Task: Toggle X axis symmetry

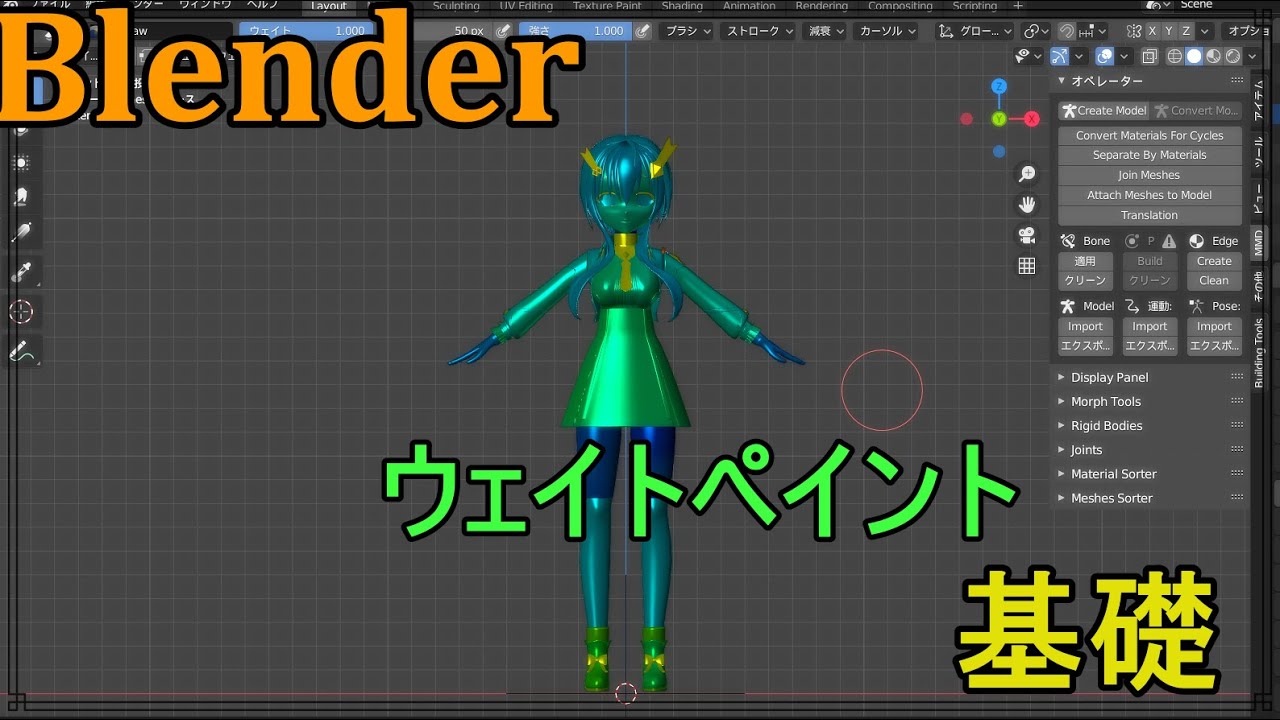Action: point(1153,31)
